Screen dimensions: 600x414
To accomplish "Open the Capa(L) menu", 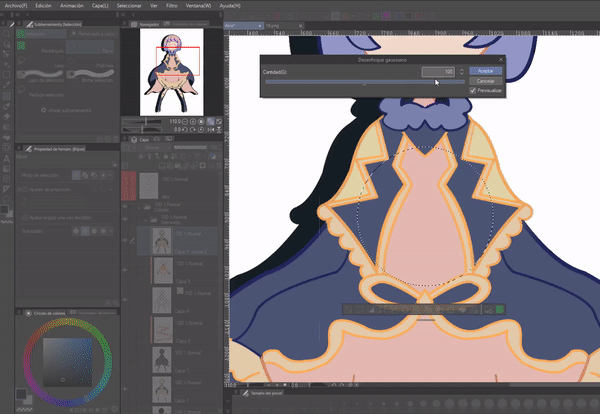I will point(100,6).
